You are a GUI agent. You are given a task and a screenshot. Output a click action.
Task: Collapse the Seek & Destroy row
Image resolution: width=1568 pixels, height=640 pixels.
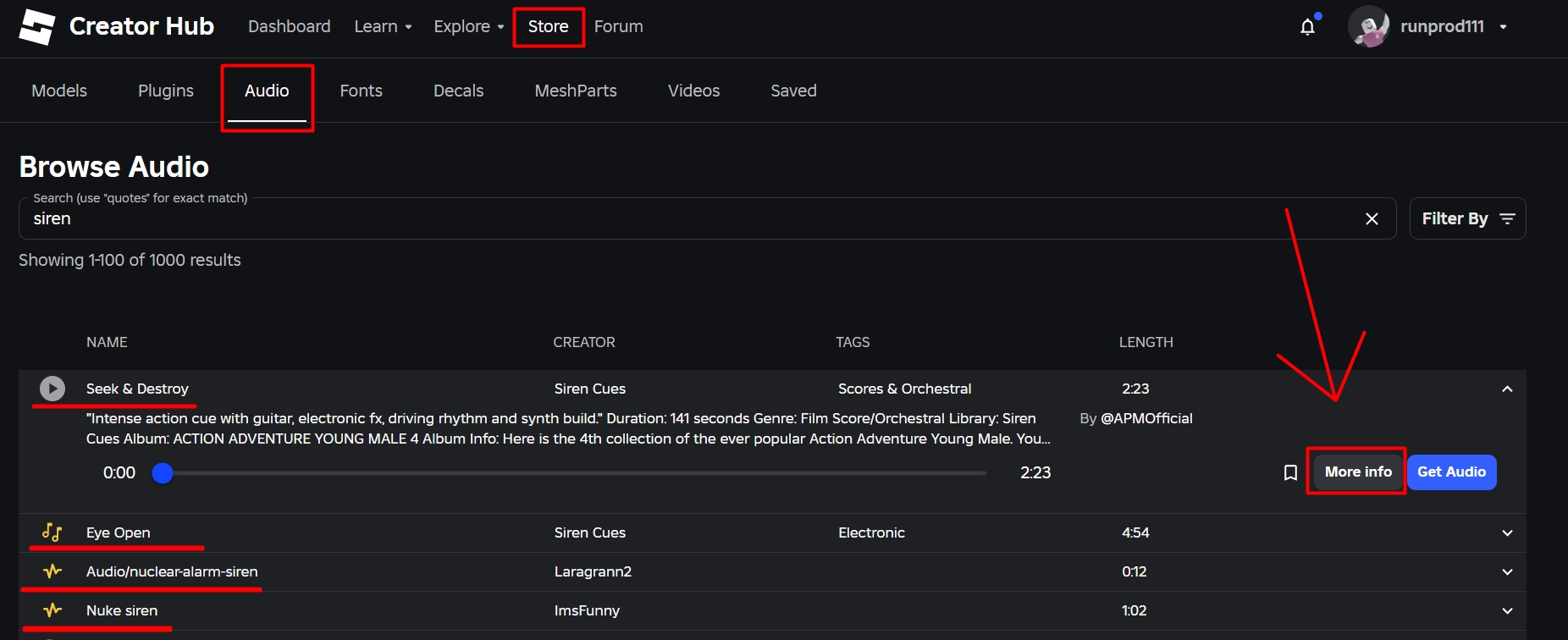click(x=1507, y=389)
